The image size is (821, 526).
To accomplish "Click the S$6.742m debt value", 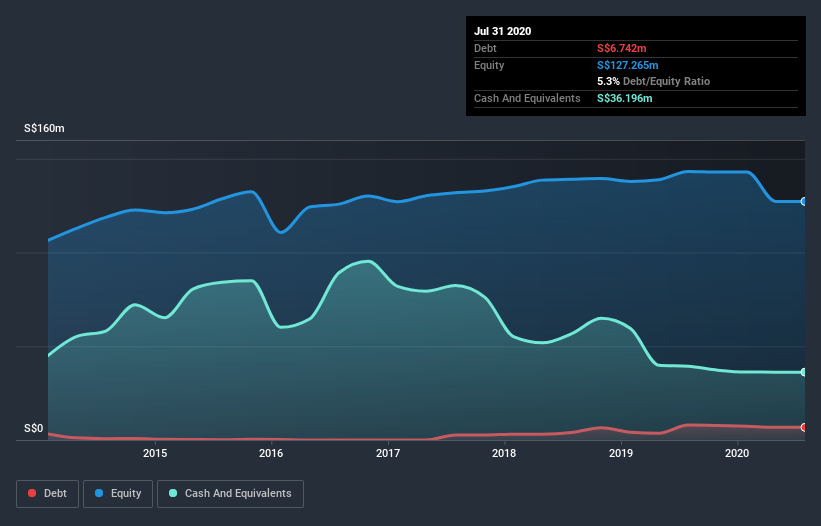I will pos(622,48).
